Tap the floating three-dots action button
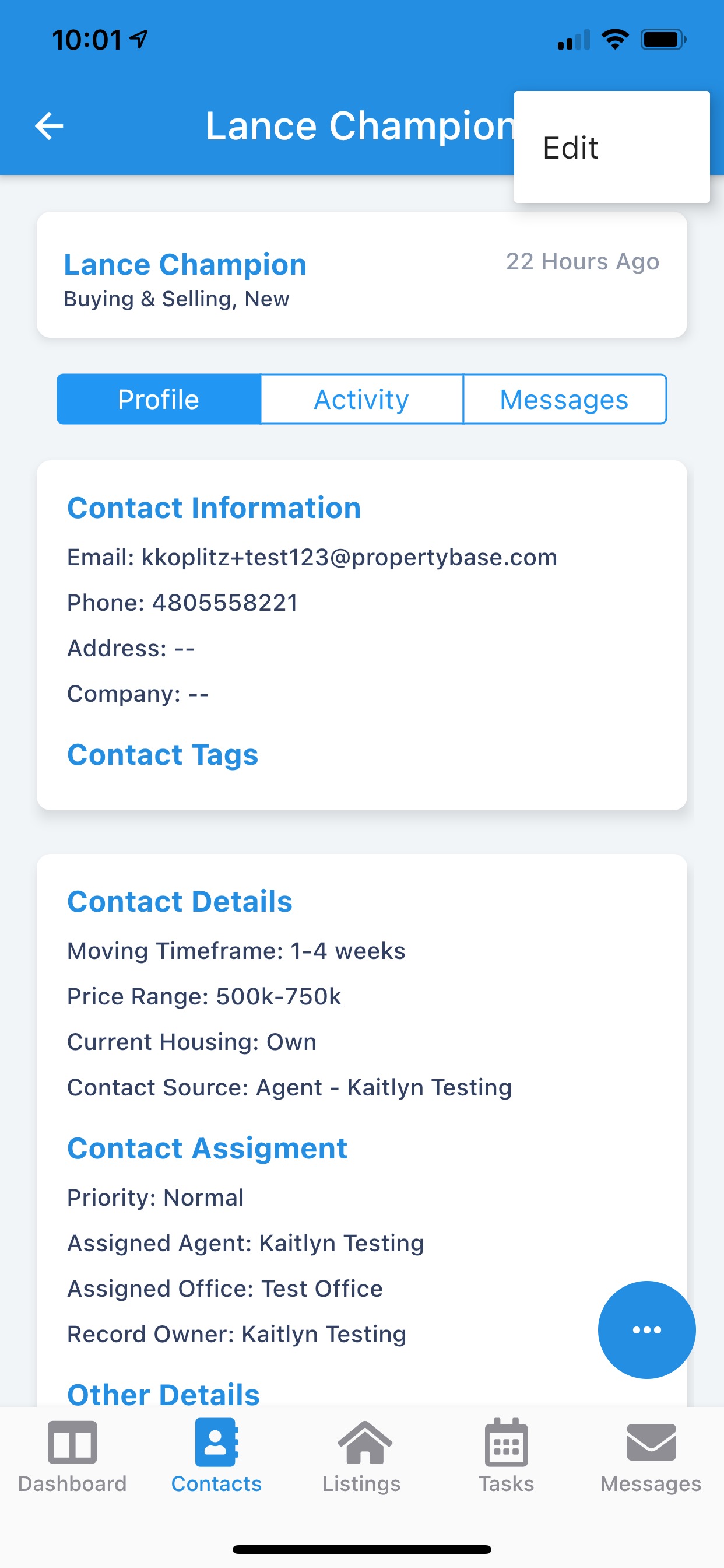 click(x=646, y=1330)
